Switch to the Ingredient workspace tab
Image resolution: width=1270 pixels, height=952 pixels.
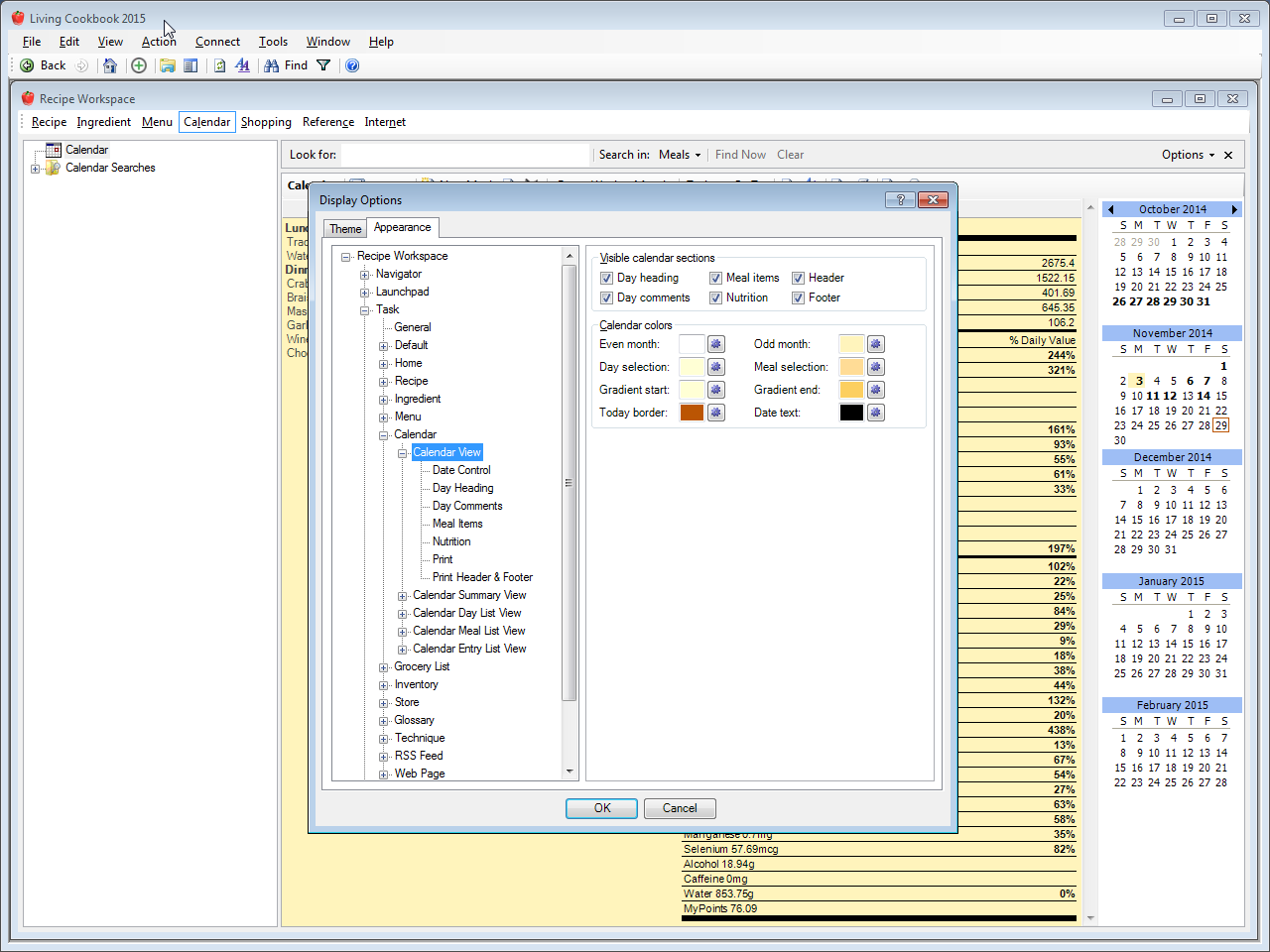103,122
